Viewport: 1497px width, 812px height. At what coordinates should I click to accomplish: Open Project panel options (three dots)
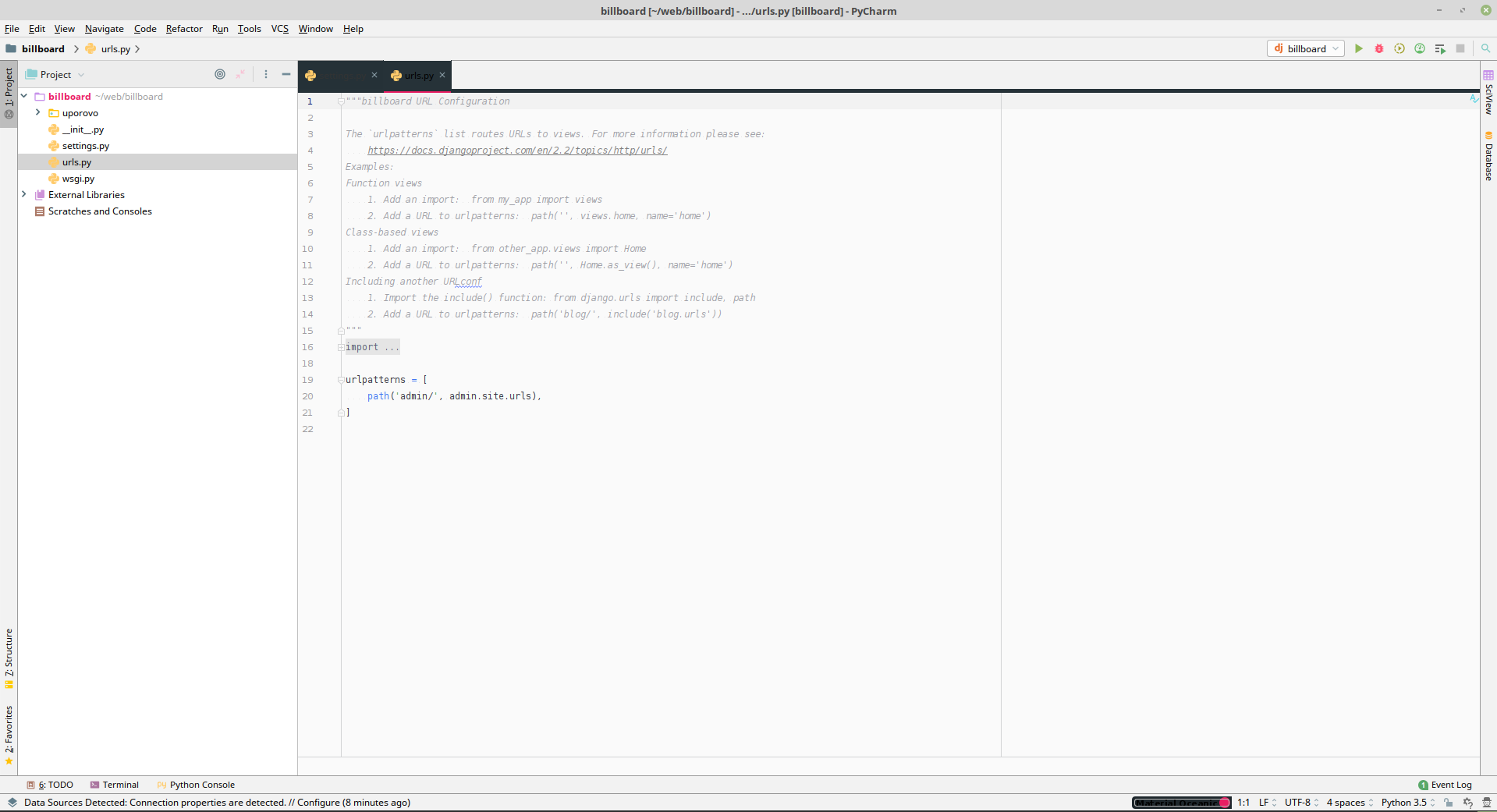266,74
